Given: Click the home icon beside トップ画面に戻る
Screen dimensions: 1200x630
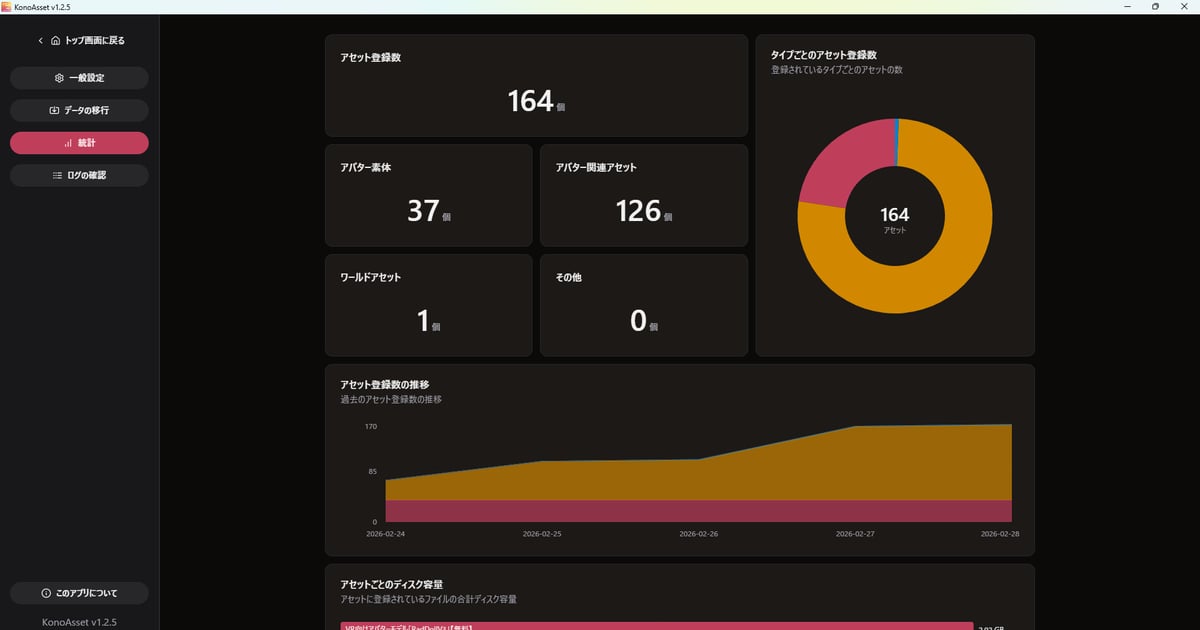Looking at the screenshot, I should (55, 41).
